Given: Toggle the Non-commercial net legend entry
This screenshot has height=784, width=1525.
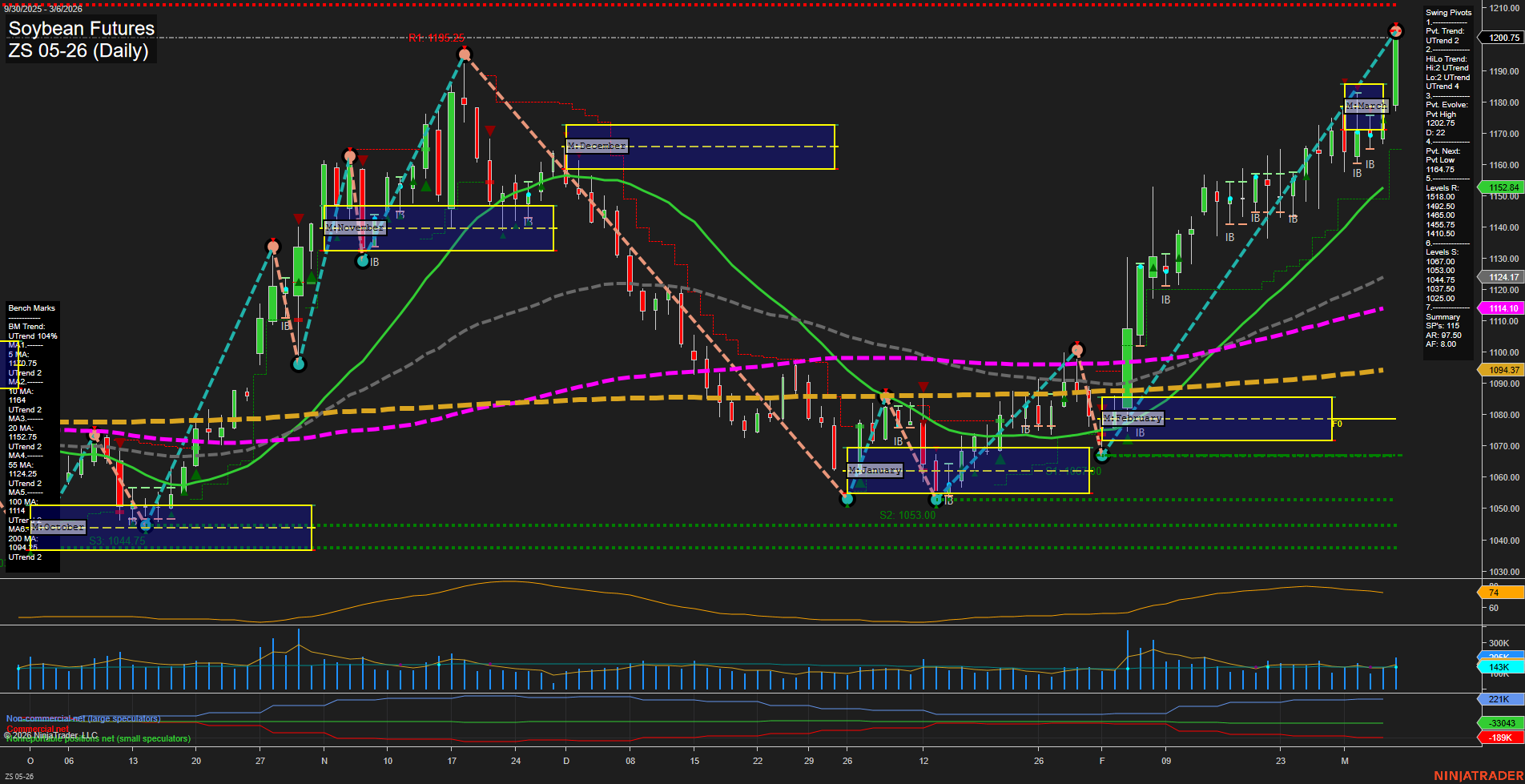Looking at the screenshot, I should pyautogui.click(x=83, y=718).
